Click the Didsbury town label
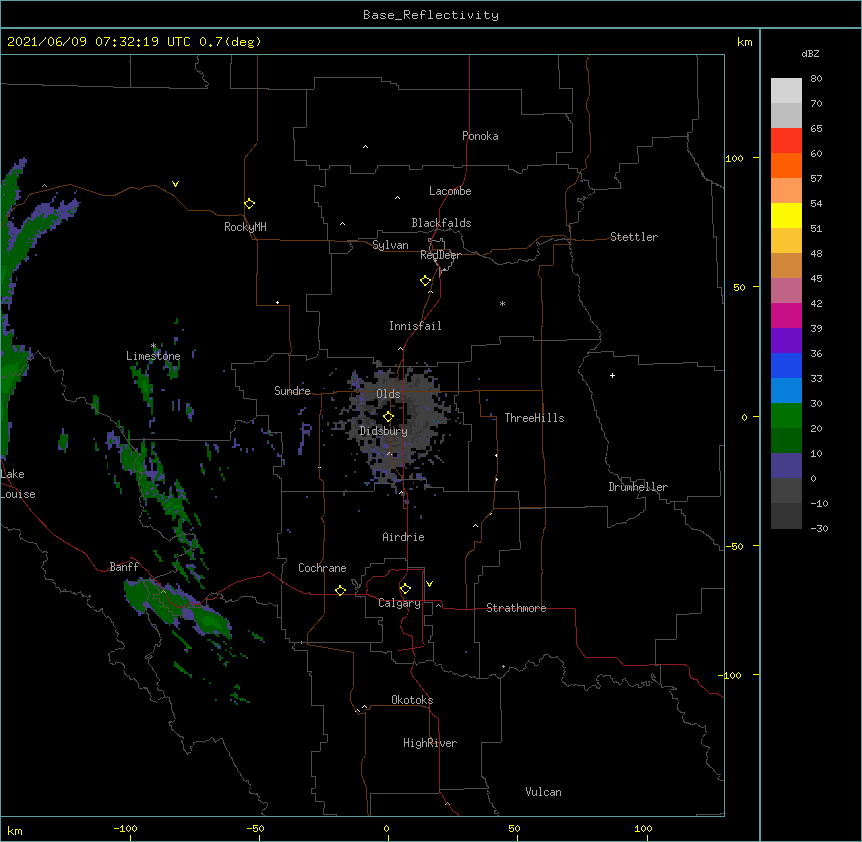The width and height of the screenshot is (862, 842). [x=383, y=431]
